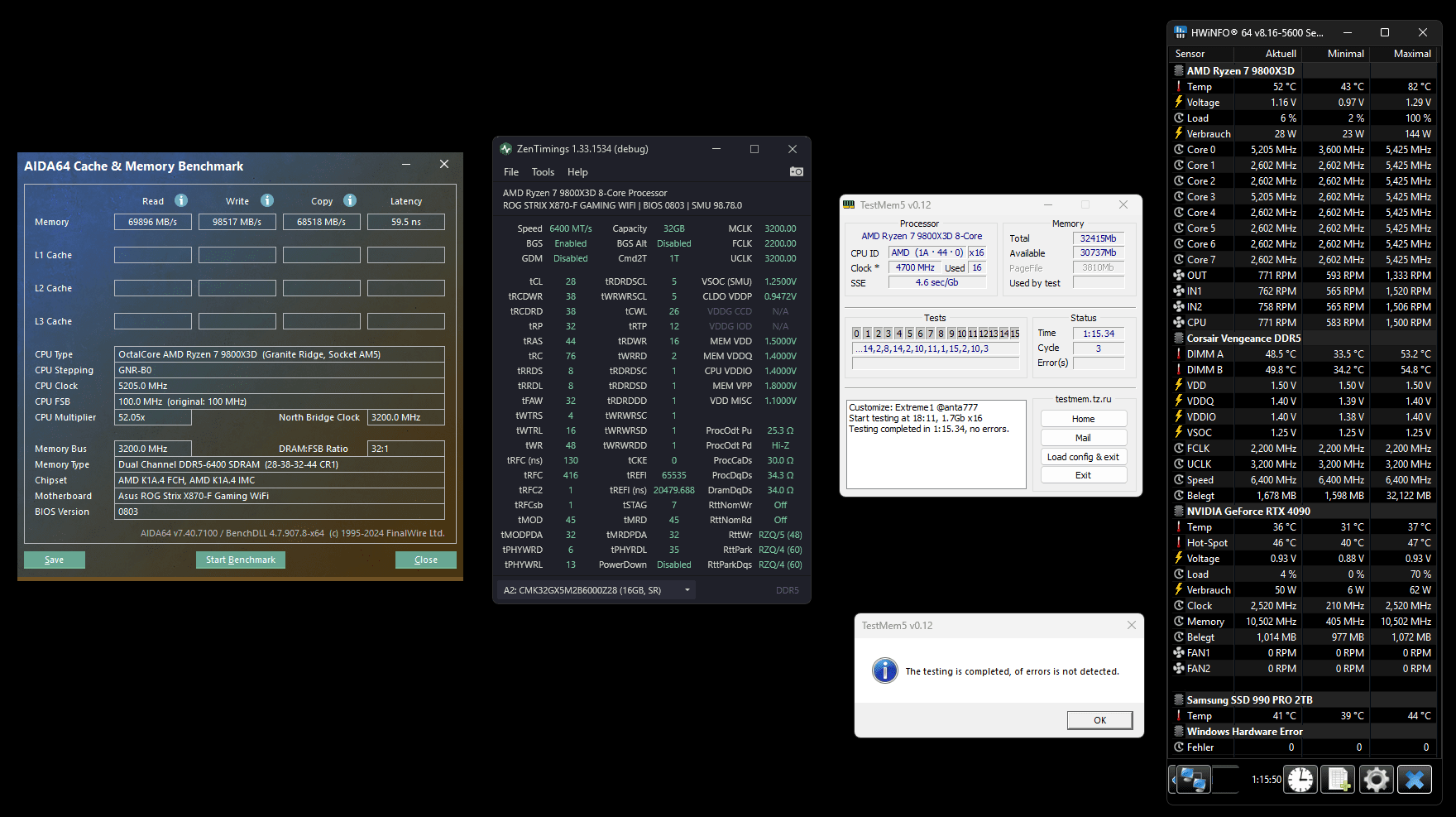1456x817 pixels.
Task: Click the Write info icon in AIDA64
Action: tap(267, 200)
